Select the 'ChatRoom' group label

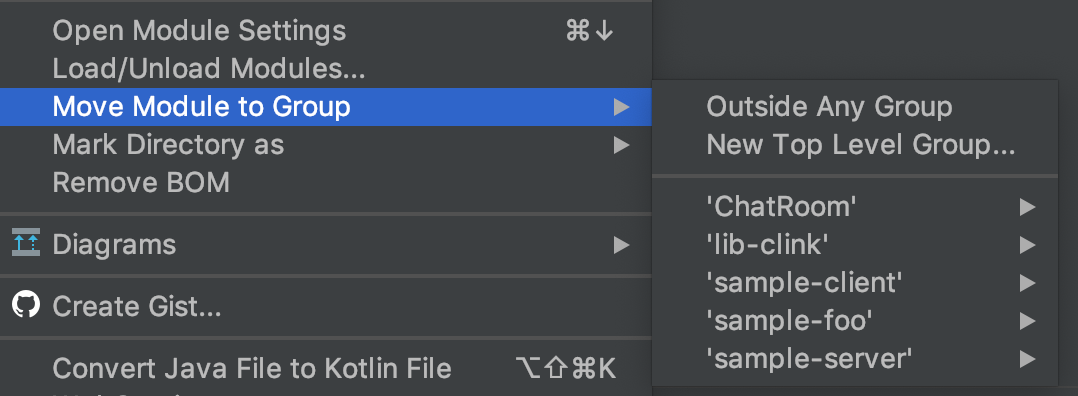[782, 206]
